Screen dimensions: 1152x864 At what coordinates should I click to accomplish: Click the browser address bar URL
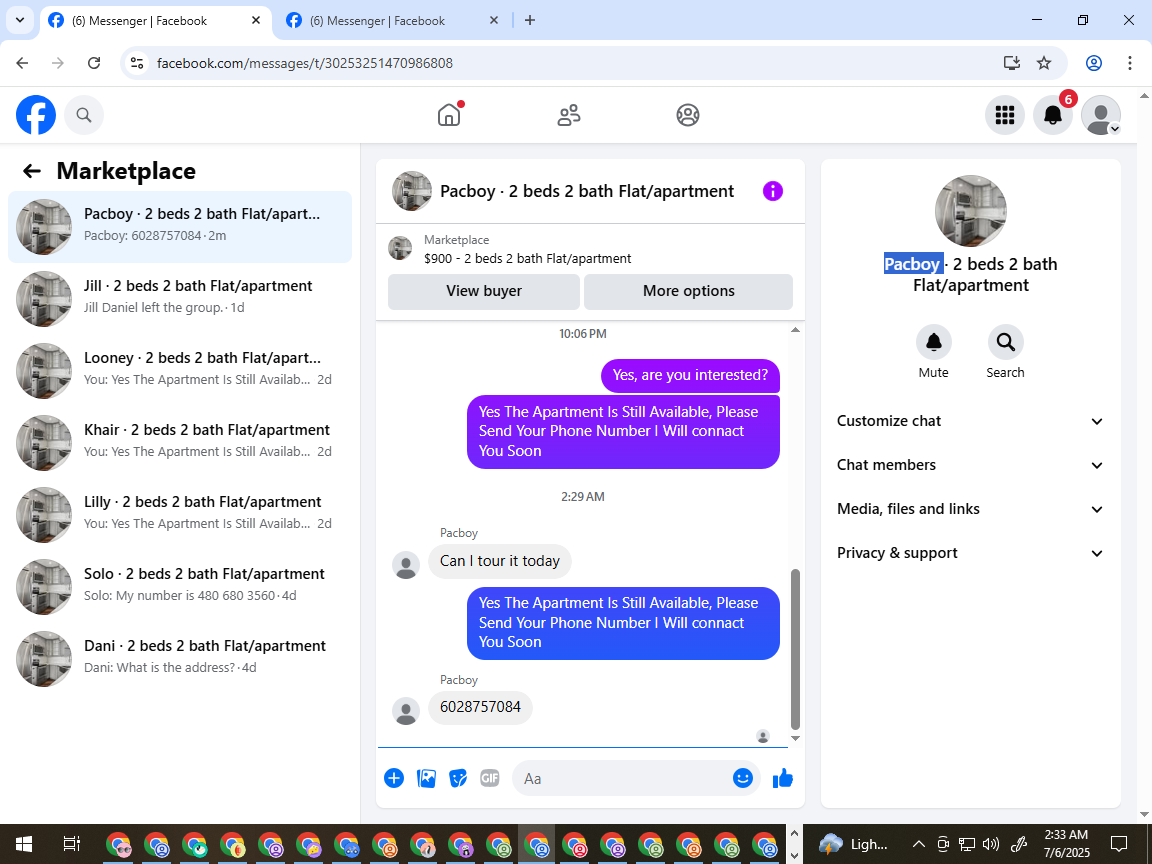coord(305,63)
